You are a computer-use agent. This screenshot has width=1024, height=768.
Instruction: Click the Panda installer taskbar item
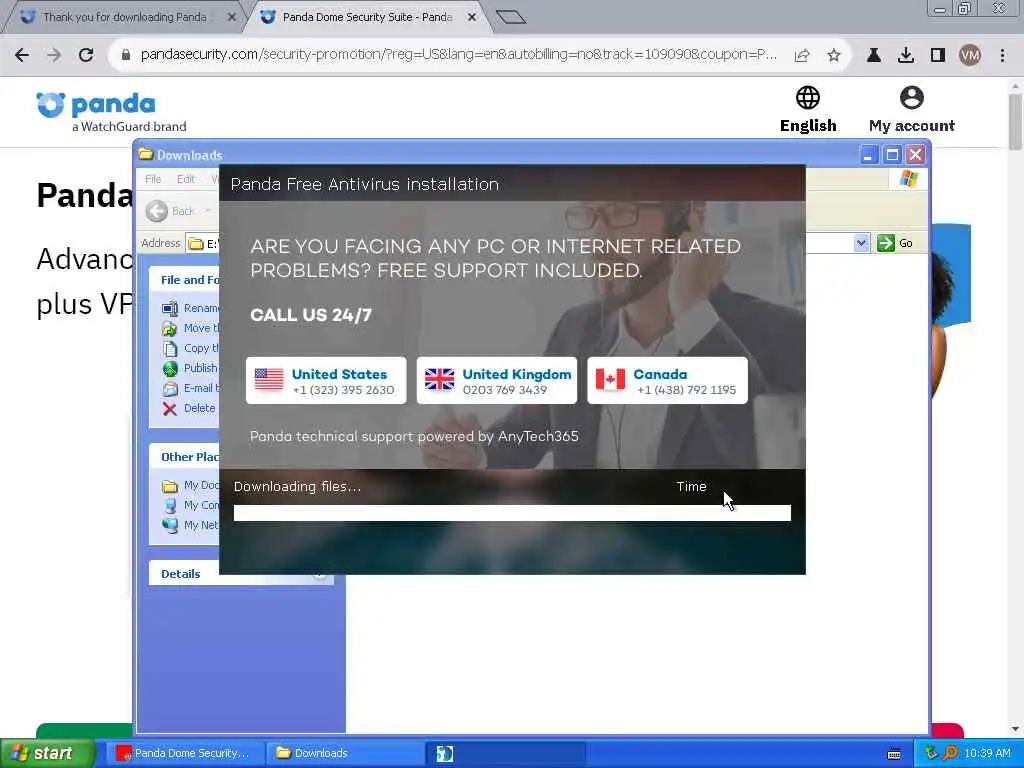coord(505,754)
